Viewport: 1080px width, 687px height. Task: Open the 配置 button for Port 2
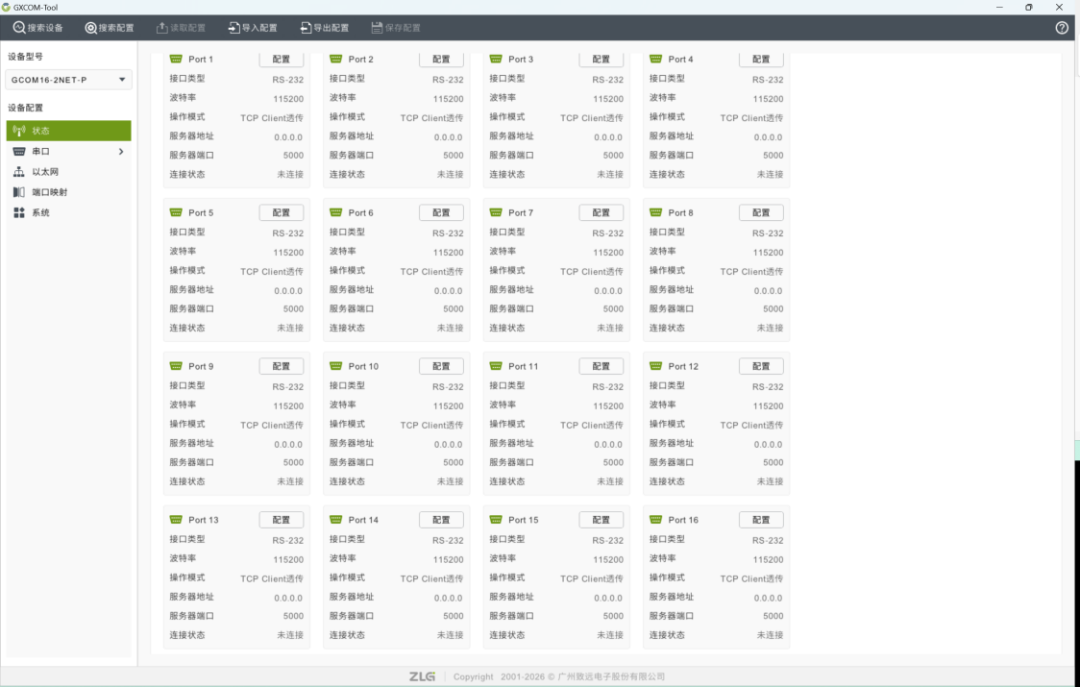pos(441,59)
